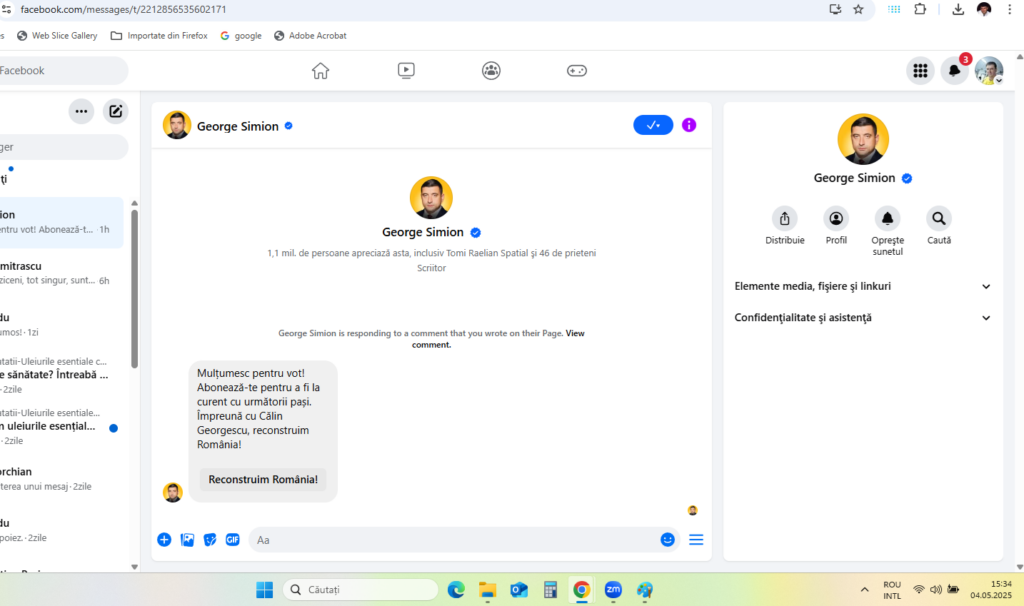Click the Caută search icon in info panel
The height and width of the screenshot is (606, 1024).
(938, 219)
